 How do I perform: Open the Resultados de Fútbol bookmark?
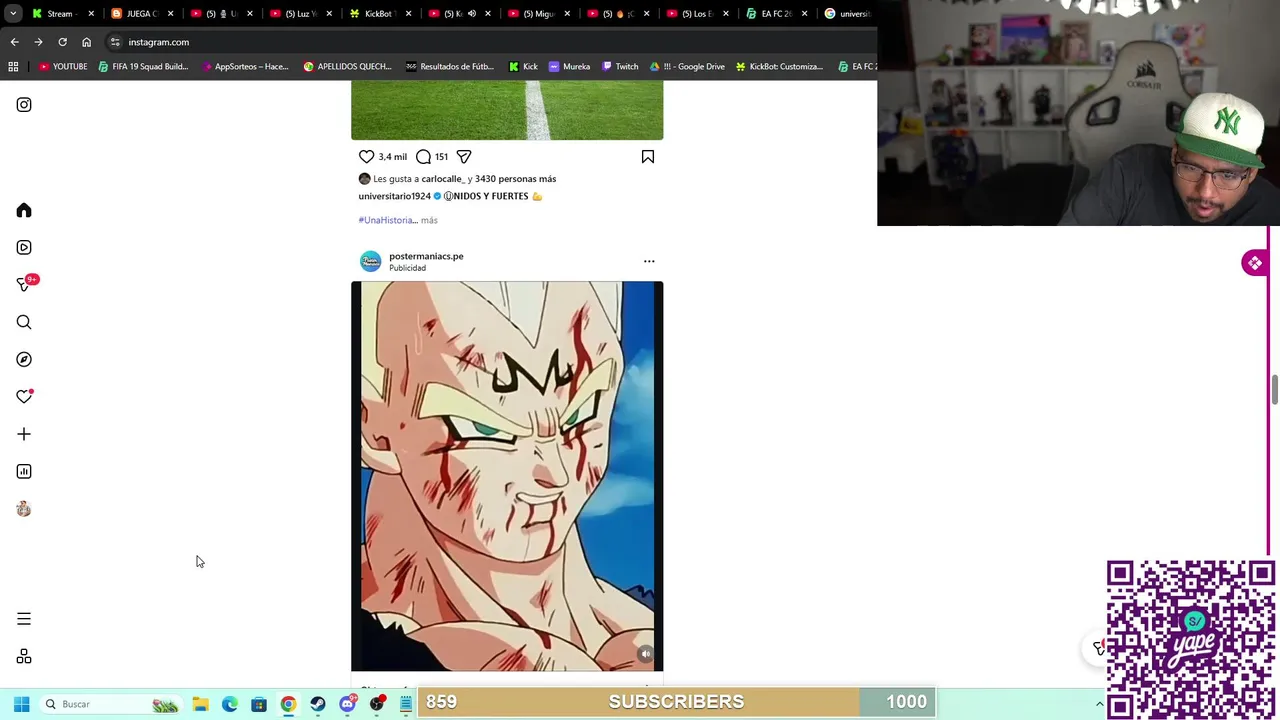[x=450, y=67]
